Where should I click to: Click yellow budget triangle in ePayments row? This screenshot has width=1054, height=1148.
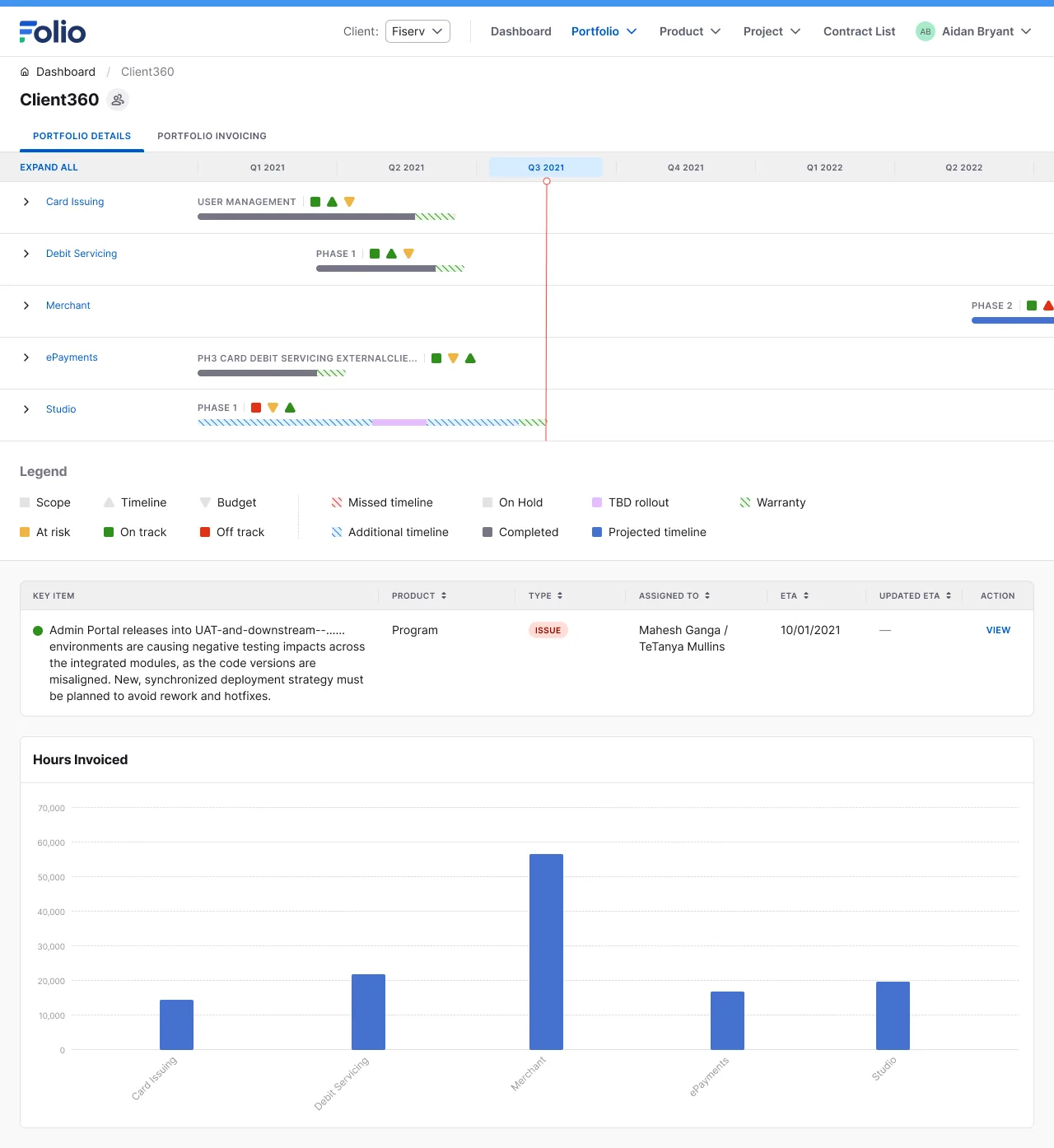point(453,358)
